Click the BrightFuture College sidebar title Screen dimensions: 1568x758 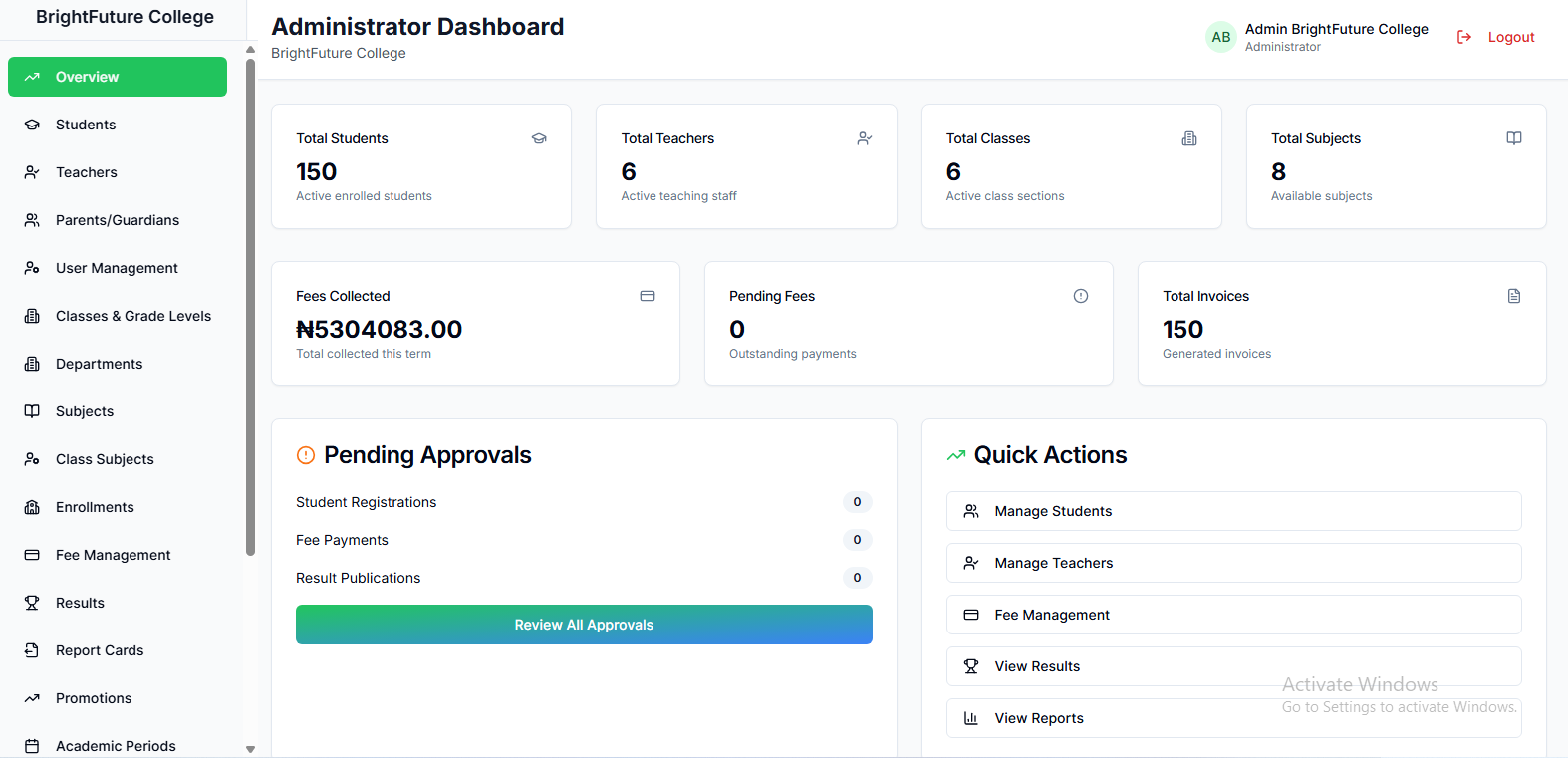pyautogui.click(x=125, y=17)
